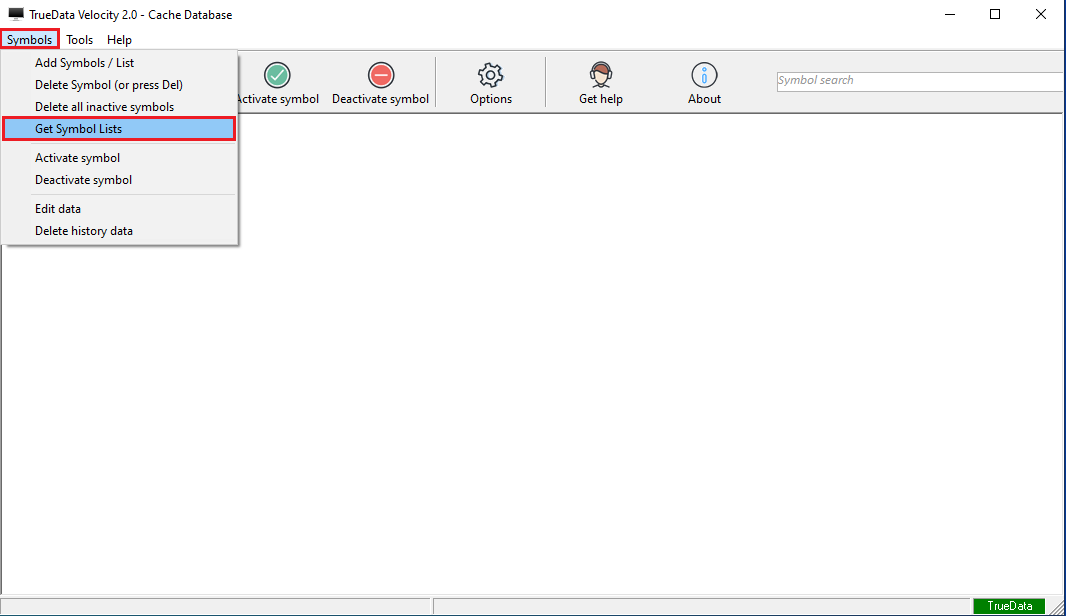Close the TrueData Velocity window

[x=1040, y=14]
